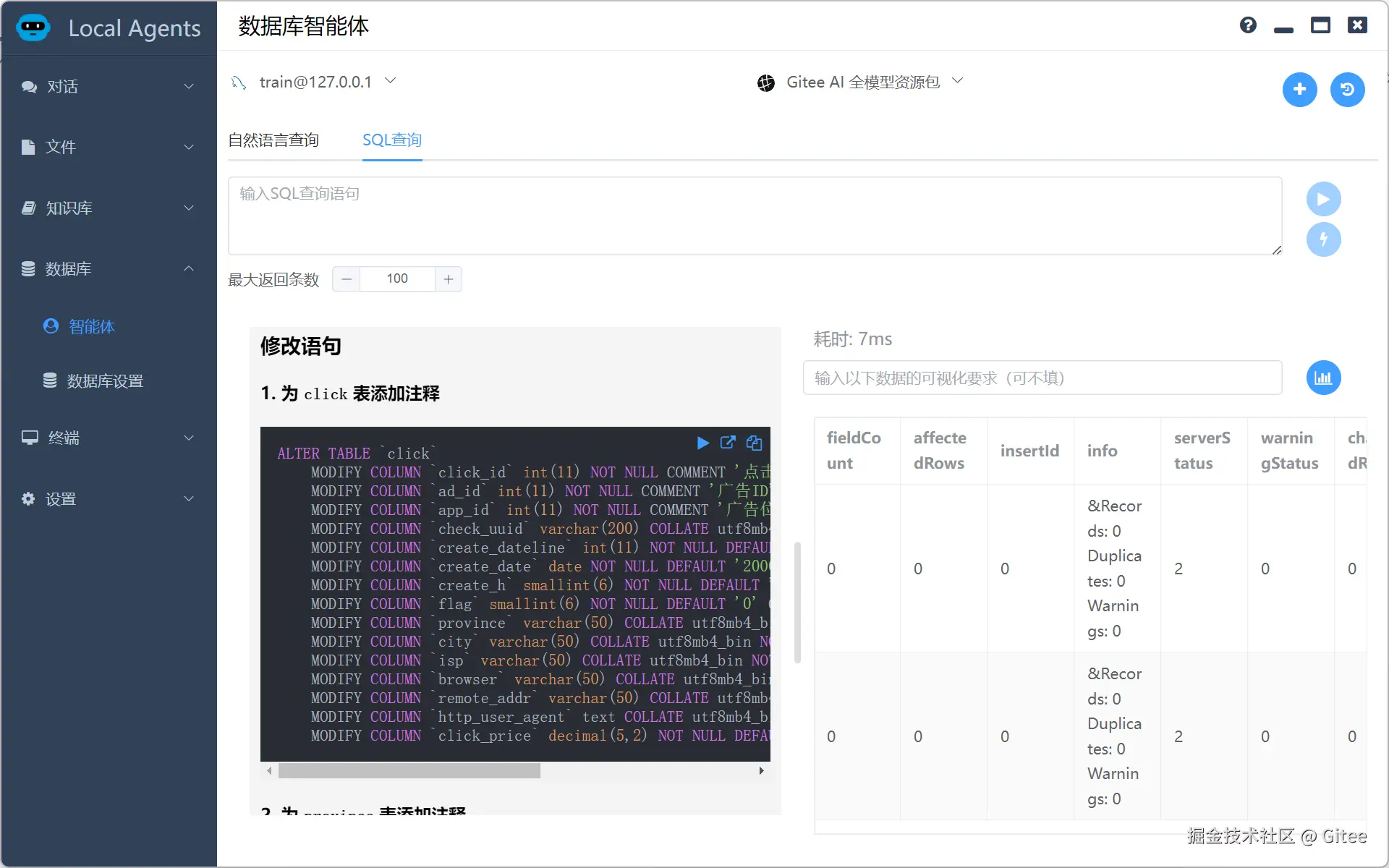The width and height of the screenshot is (1389, 868).
Task: Click the blue plus new session button
Action: coord(1299,89)
